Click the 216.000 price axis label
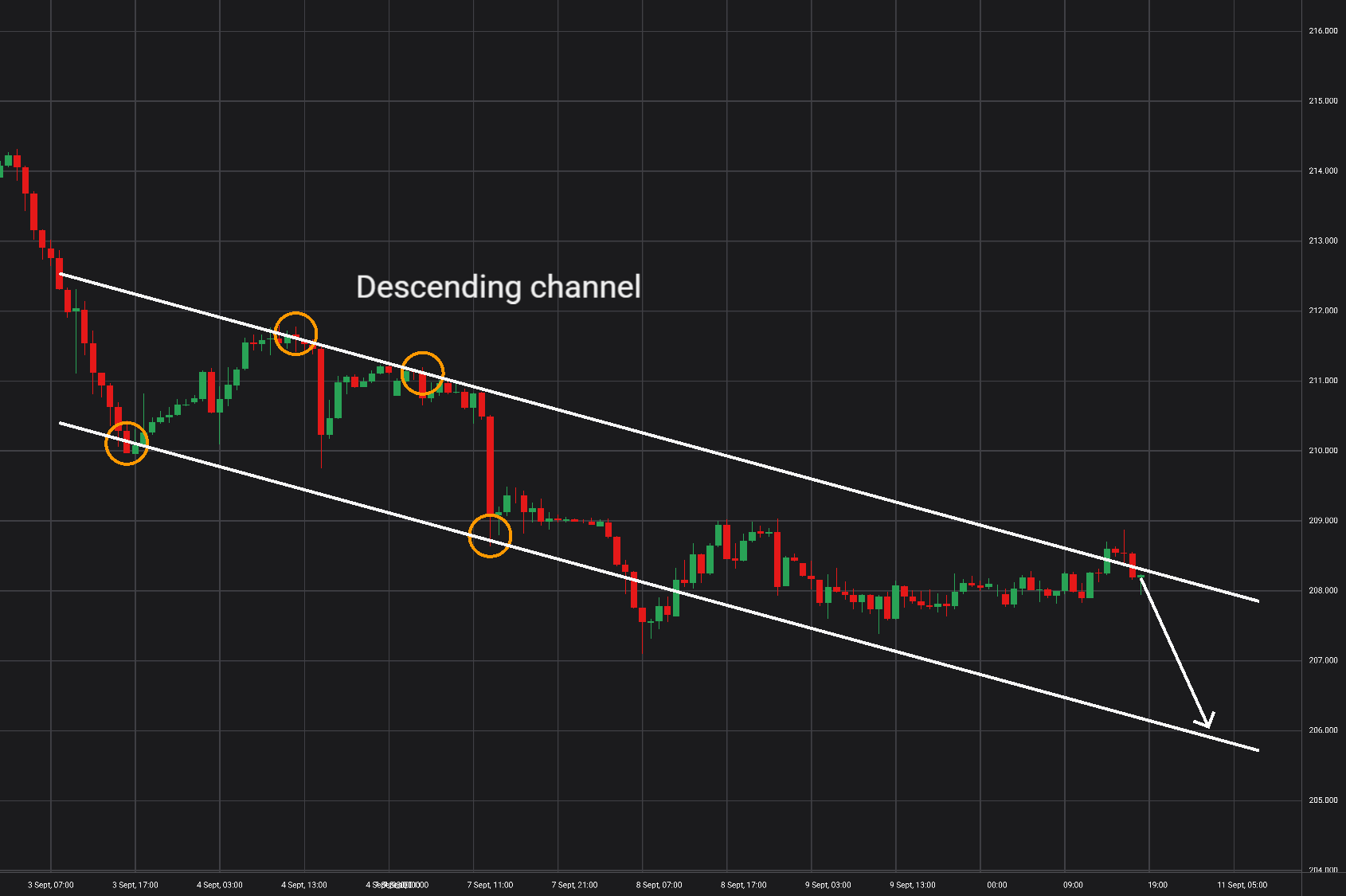Viewport: 1346px width, 896px height. (1323, 31)
